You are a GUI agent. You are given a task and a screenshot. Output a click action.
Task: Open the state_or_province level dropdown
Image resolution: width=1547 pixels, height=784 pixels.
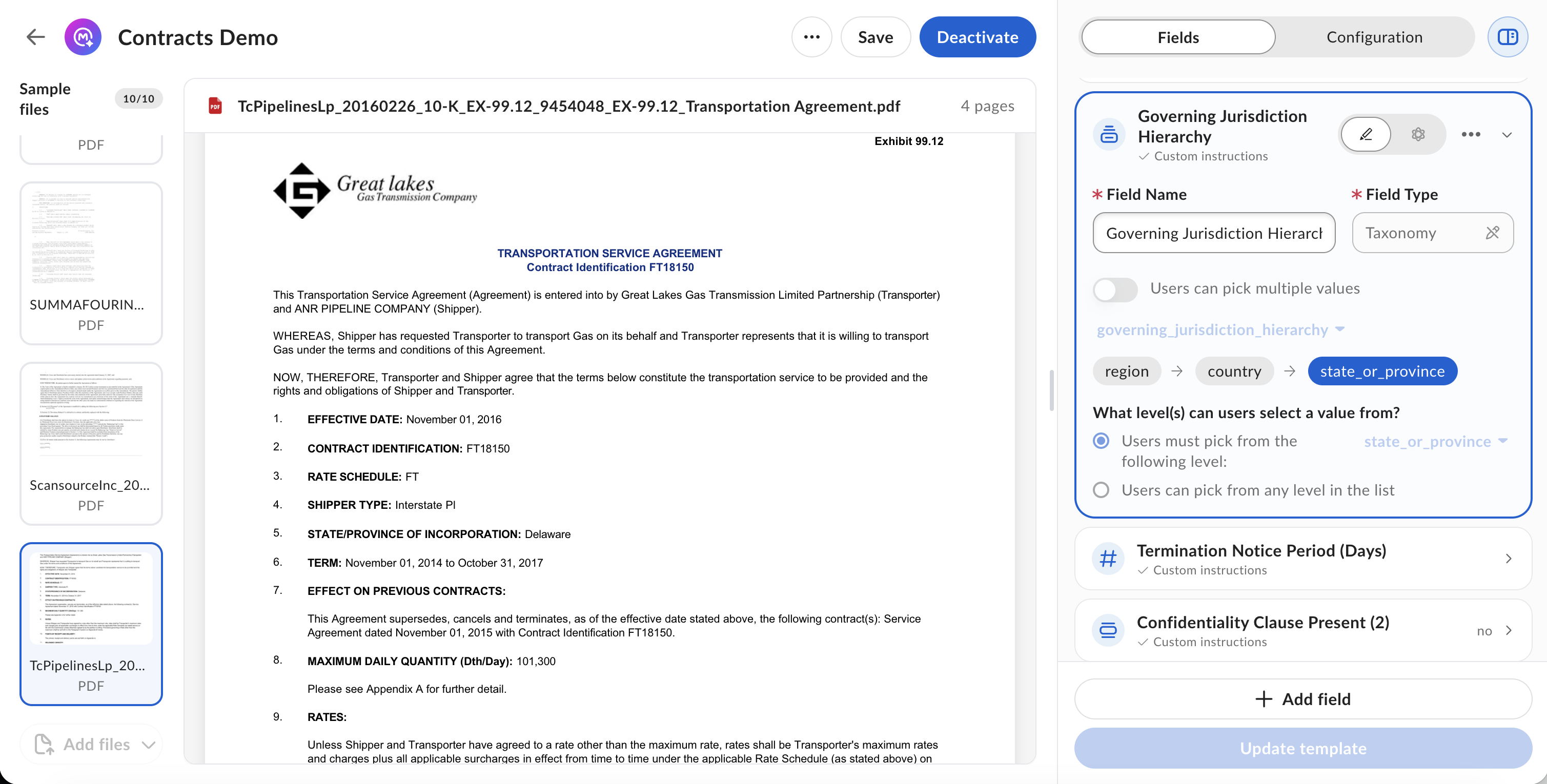1435,442
